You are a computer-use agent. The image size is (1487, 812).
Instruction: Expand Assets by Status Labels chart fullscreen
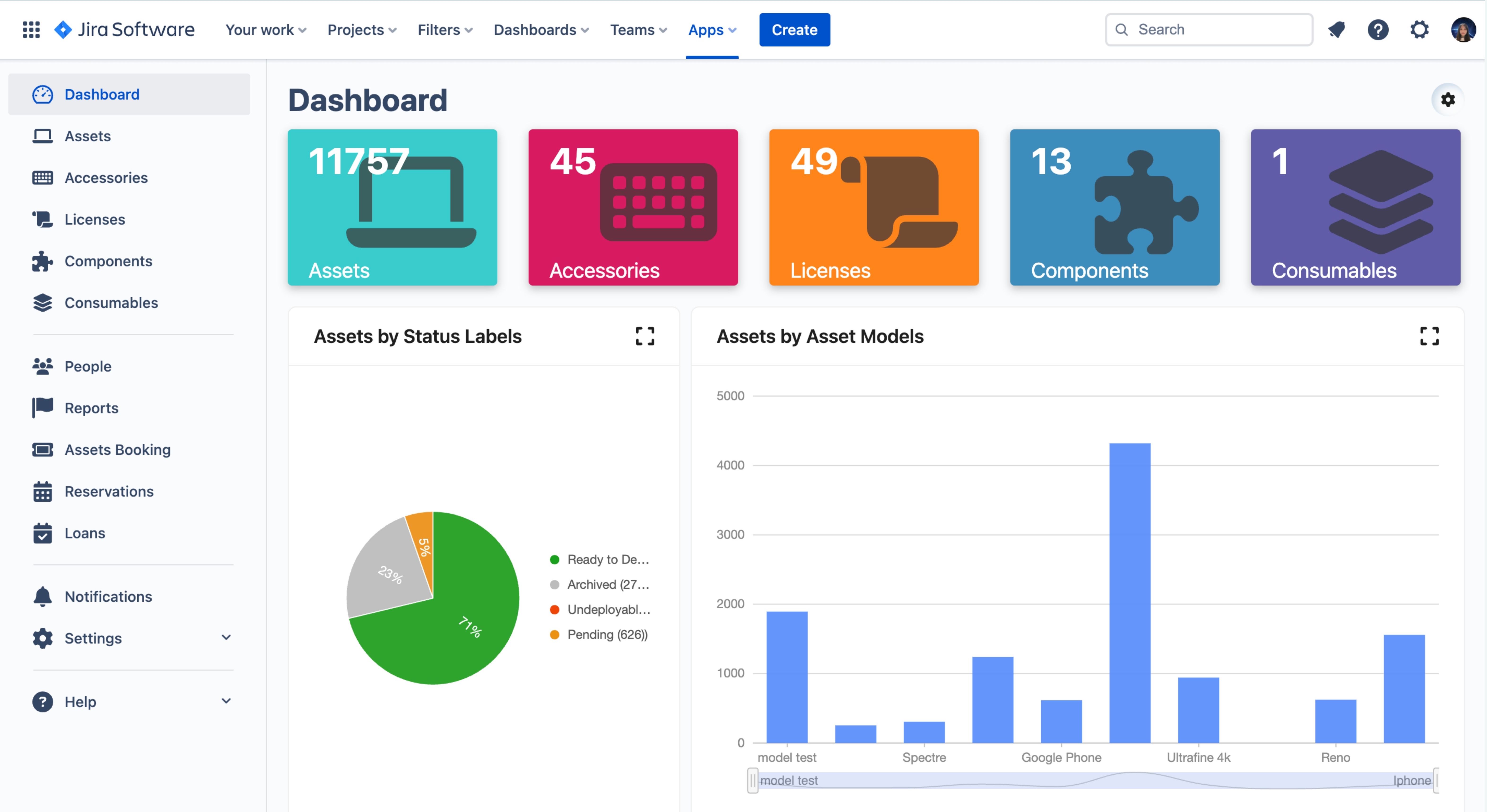[x=645, y=336]
